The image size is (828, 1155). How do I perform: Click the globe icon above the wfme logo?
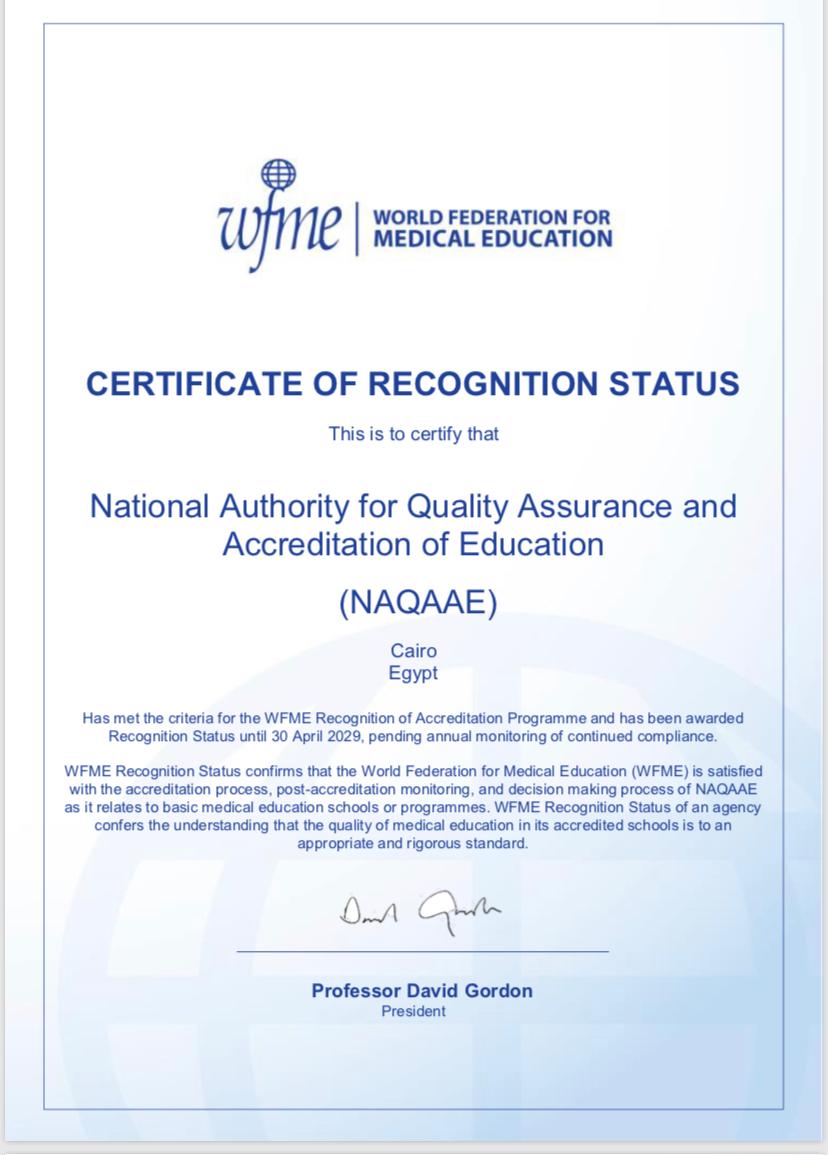[279, 174]
